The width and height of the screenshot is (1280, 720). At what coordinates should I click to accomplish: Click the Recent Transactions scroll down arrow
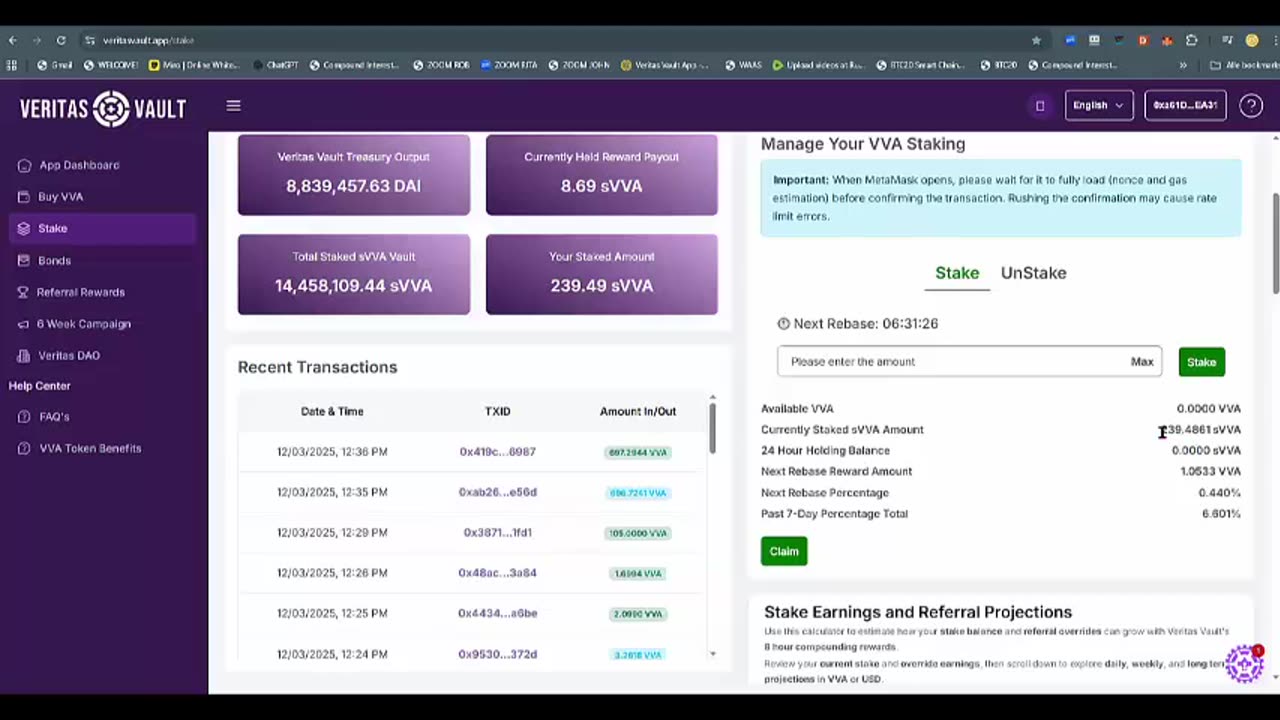(x=712, y=654)
